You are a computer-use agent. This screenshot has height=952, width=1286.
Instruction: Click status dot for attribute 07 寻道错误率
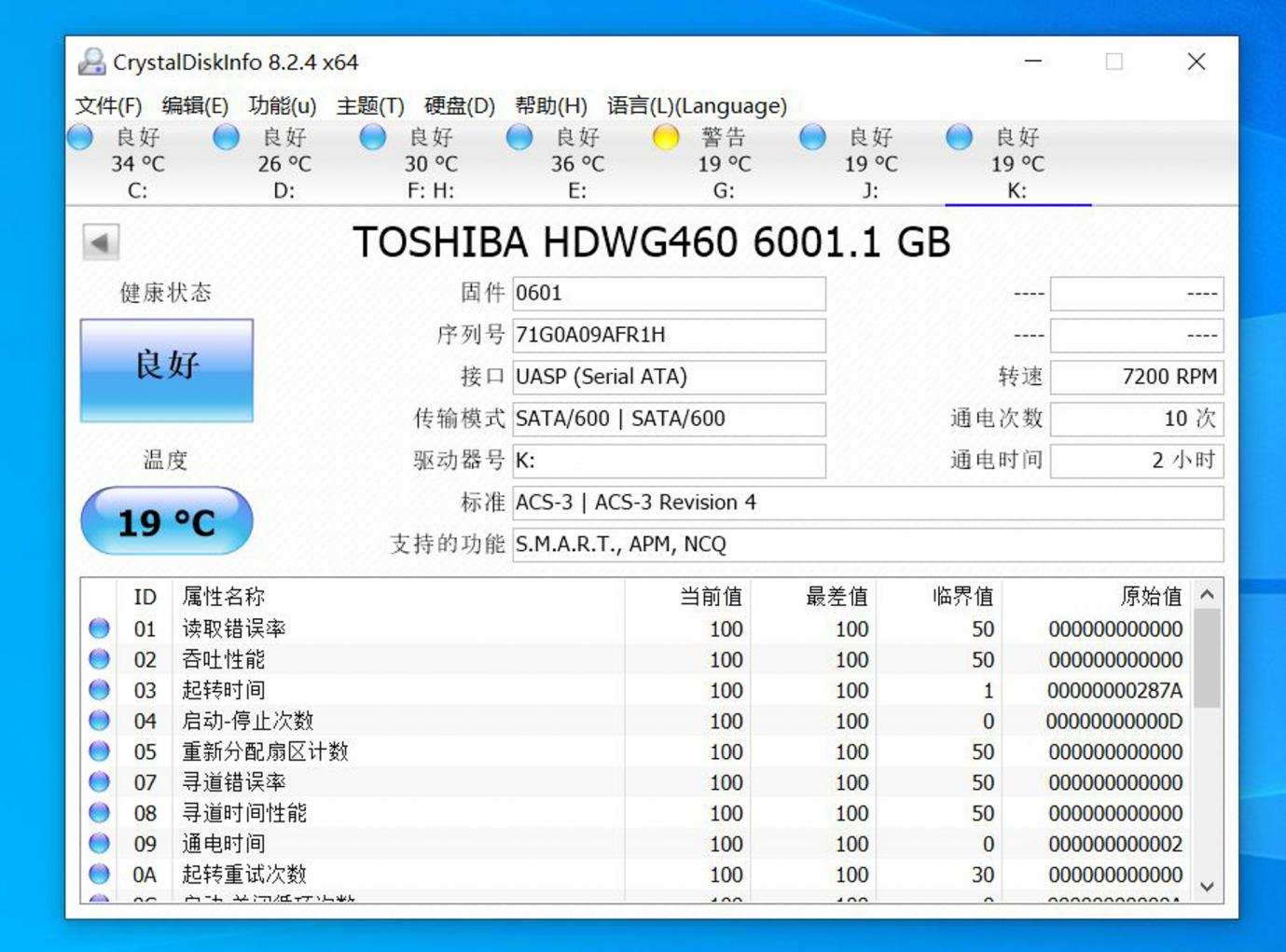coord(100,782)
